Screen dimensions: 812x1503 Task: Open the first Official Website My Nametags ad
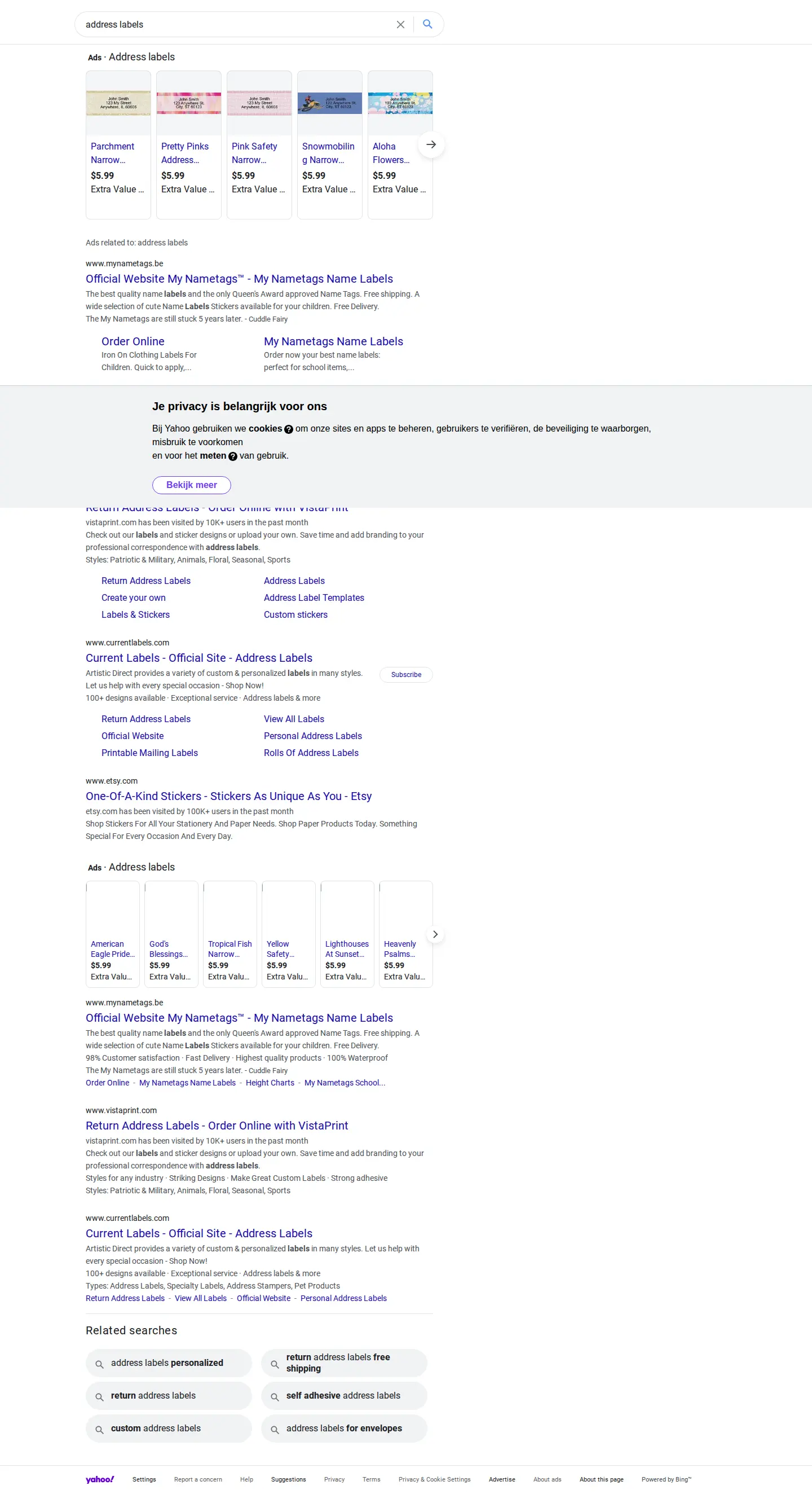click(239, 279)
